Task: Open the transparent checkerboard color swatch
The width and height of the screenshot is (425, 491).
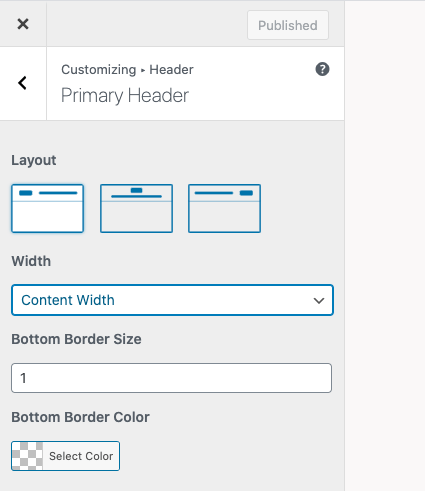Action: pos(27,456)
